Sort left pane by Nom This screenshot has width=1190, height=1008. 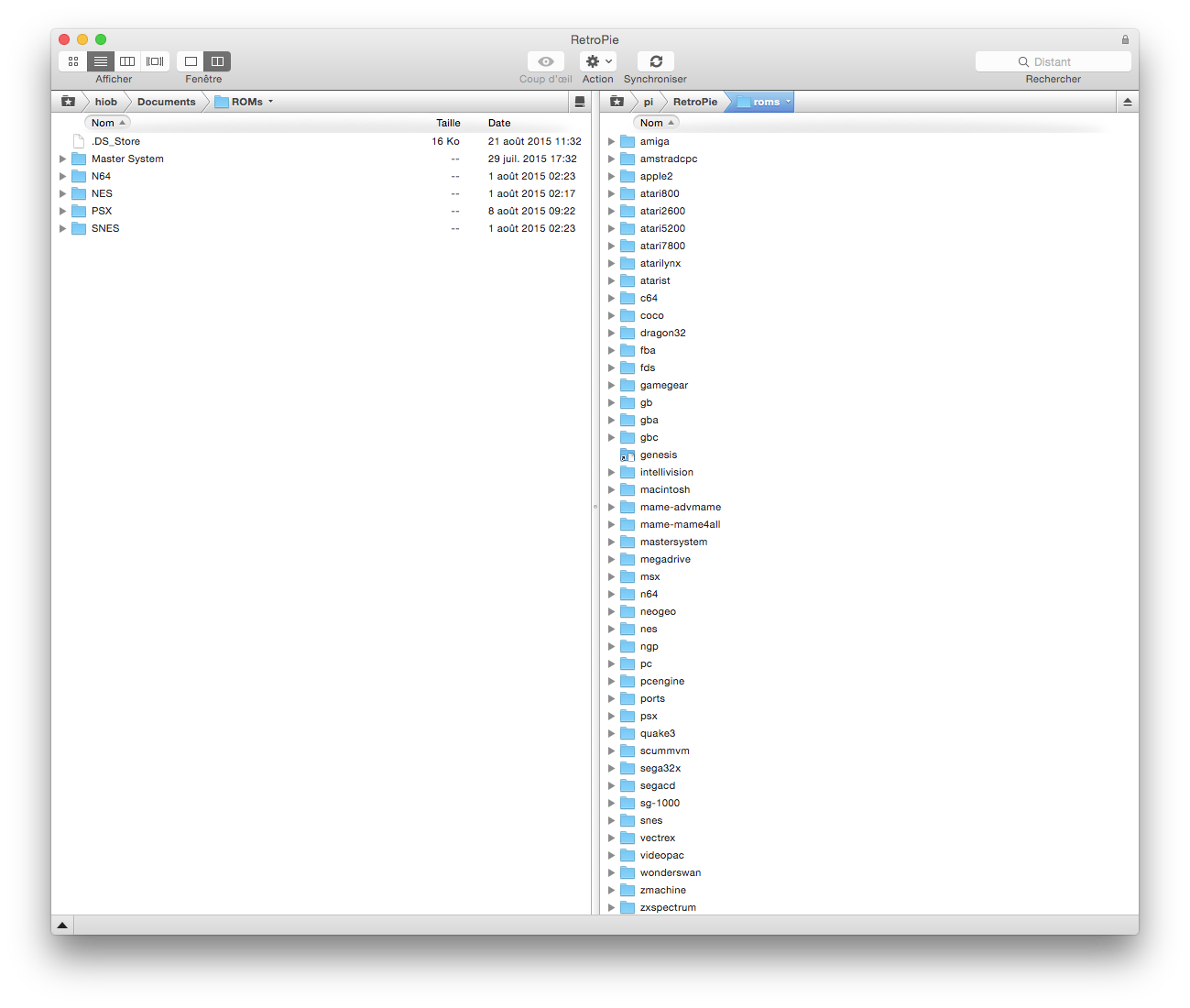(x=108, y=123)
